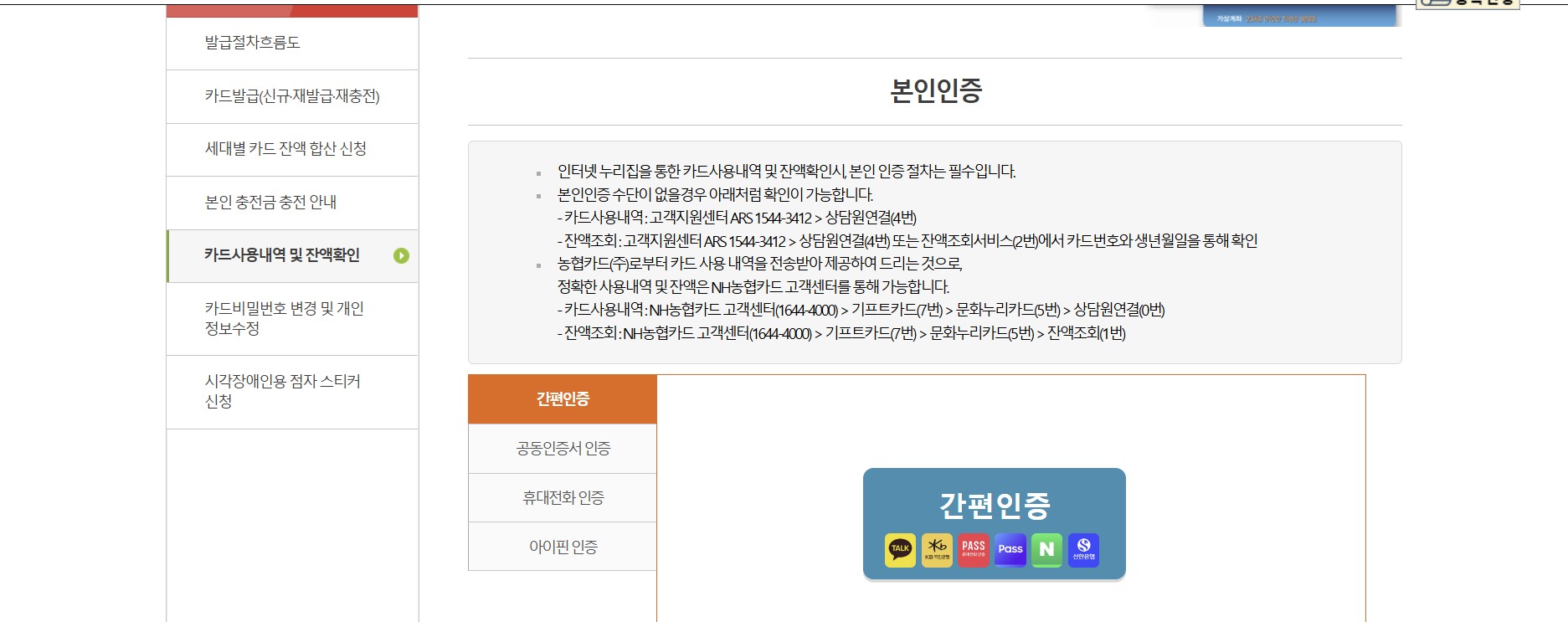The height and width of the screenshot is (622, 1568).
Task: Select the 간편인증 tab
Action: [x=563, y=399]
